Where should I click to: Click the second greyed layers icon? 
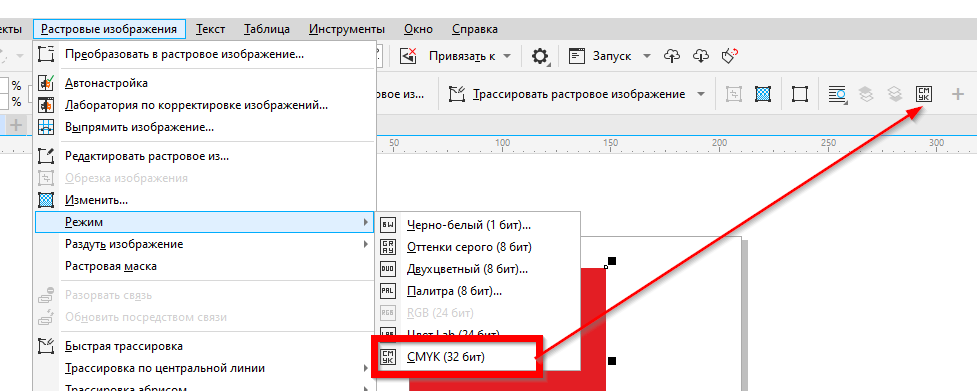pos(895,94)
